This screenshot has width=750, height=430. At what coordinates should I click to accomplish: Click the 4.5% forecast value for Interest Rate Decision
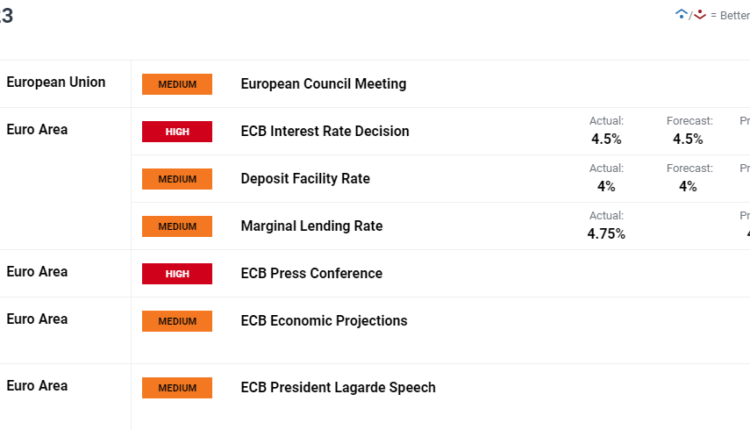(688, 139)
